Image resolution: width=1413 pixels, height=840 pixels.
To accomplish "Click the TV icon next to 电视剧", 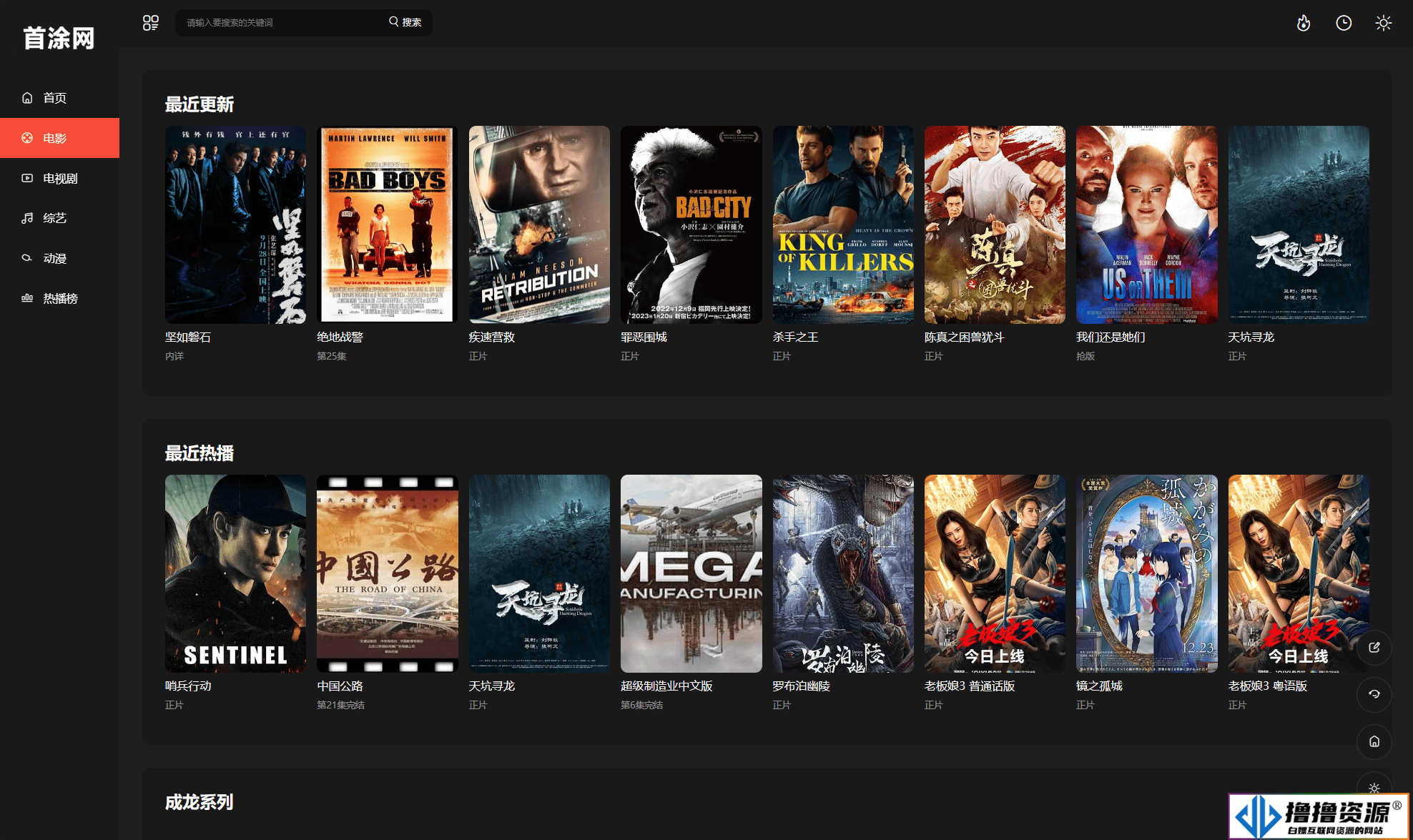I will tap(27, 178).
